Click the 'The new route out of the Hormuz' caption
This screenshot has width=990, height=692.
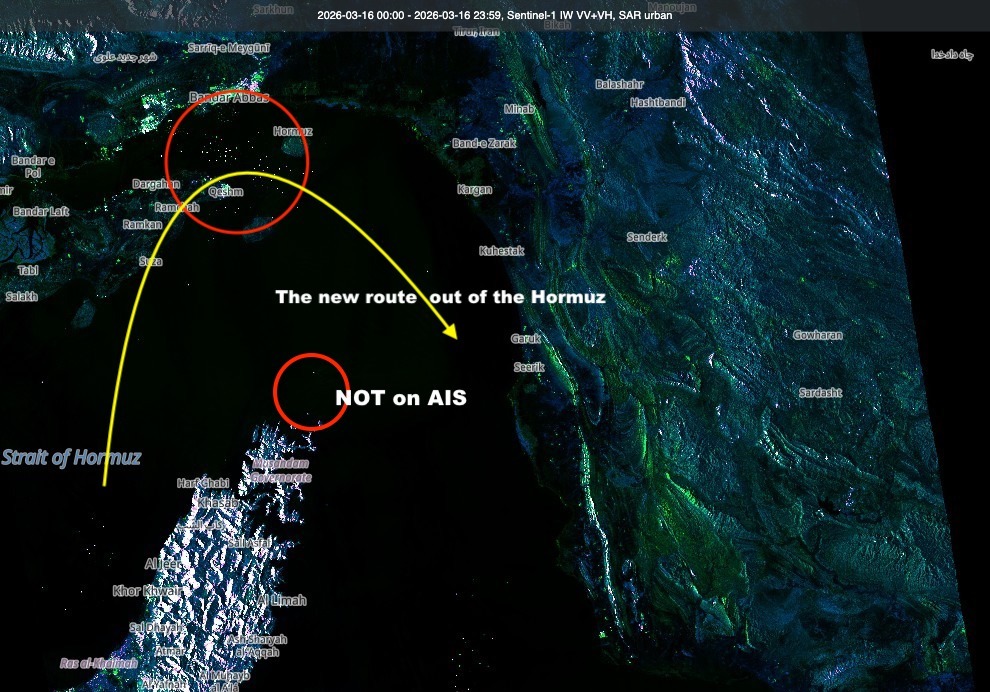point(441,297)
